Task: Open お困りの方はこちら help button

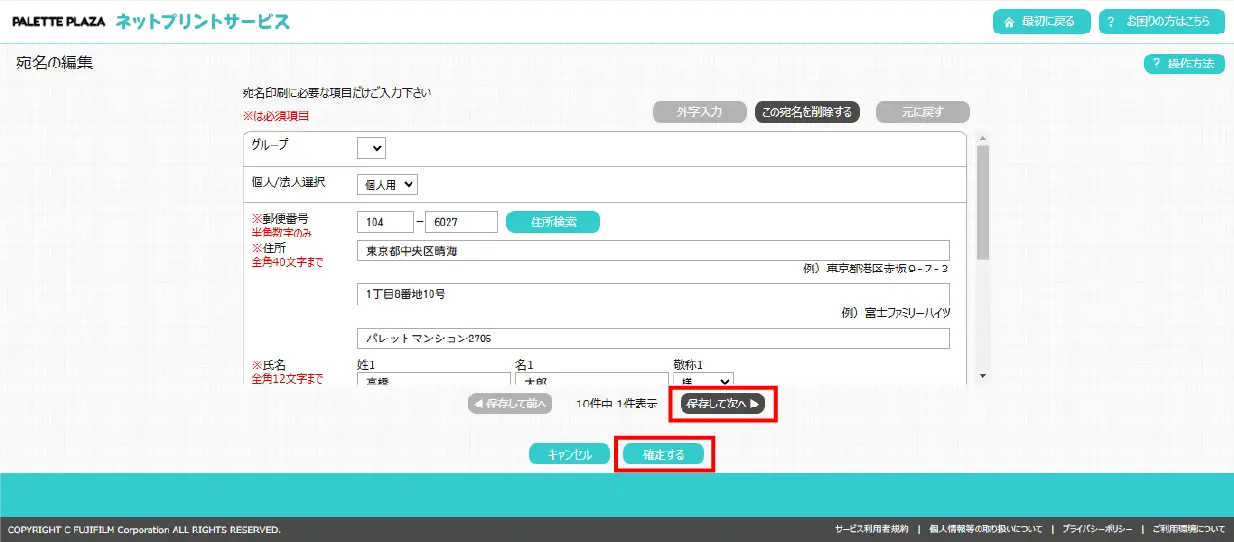Action: click(1161, 22)
